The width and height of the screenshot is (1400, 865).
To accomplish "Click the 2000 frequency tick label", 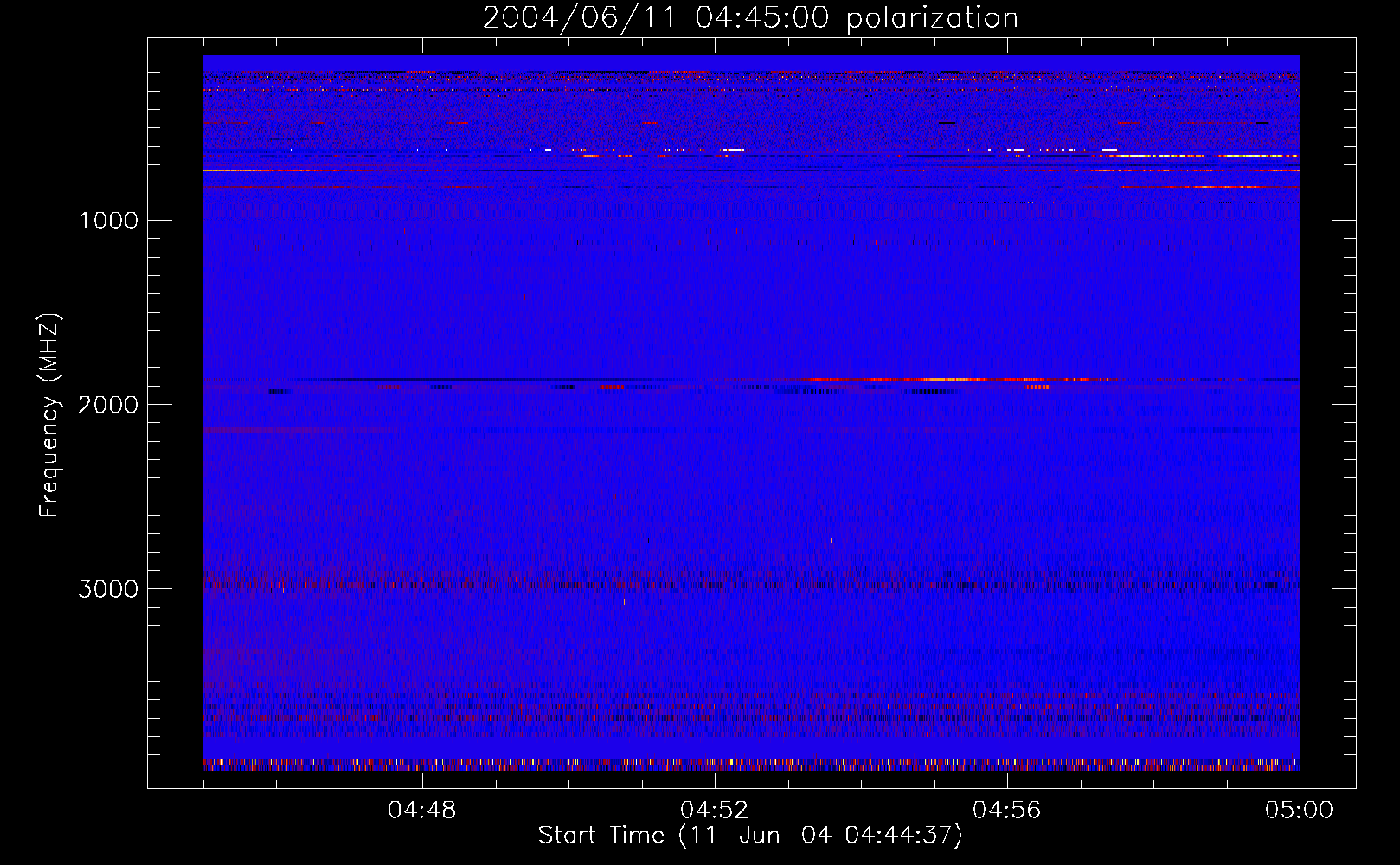I will coord(108,405).
